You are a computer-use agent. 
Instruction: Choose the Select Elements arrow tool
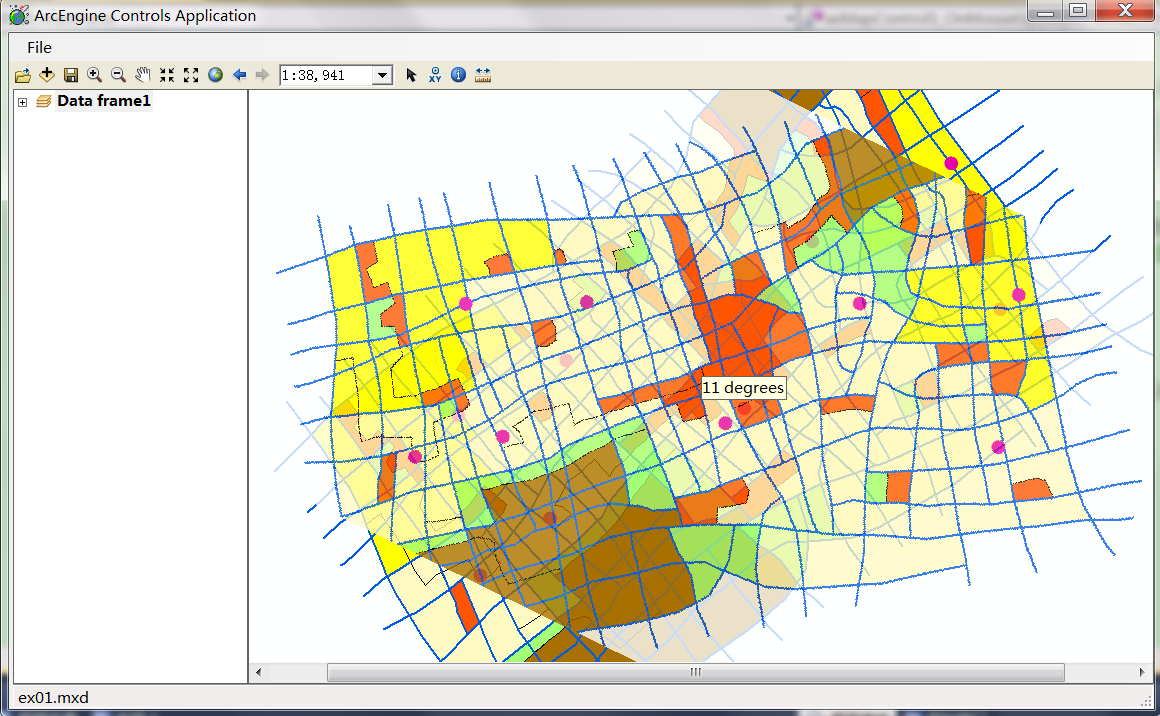click(411, 75)
